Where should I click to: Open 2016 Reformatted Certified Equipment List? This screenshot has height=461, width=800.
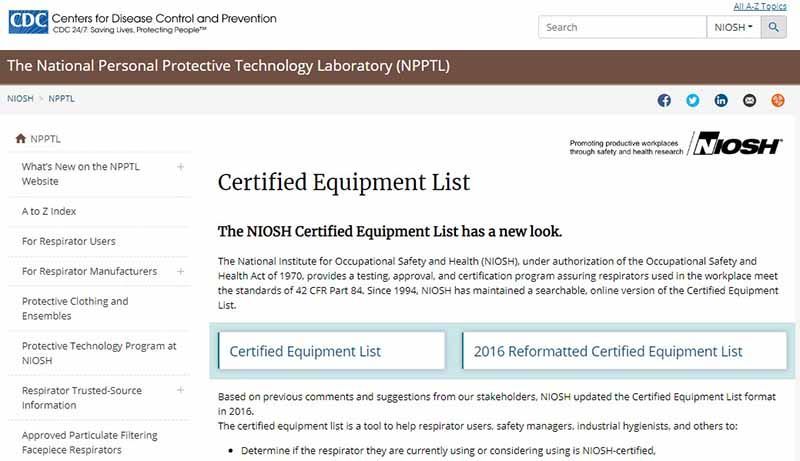coord(624,351)
